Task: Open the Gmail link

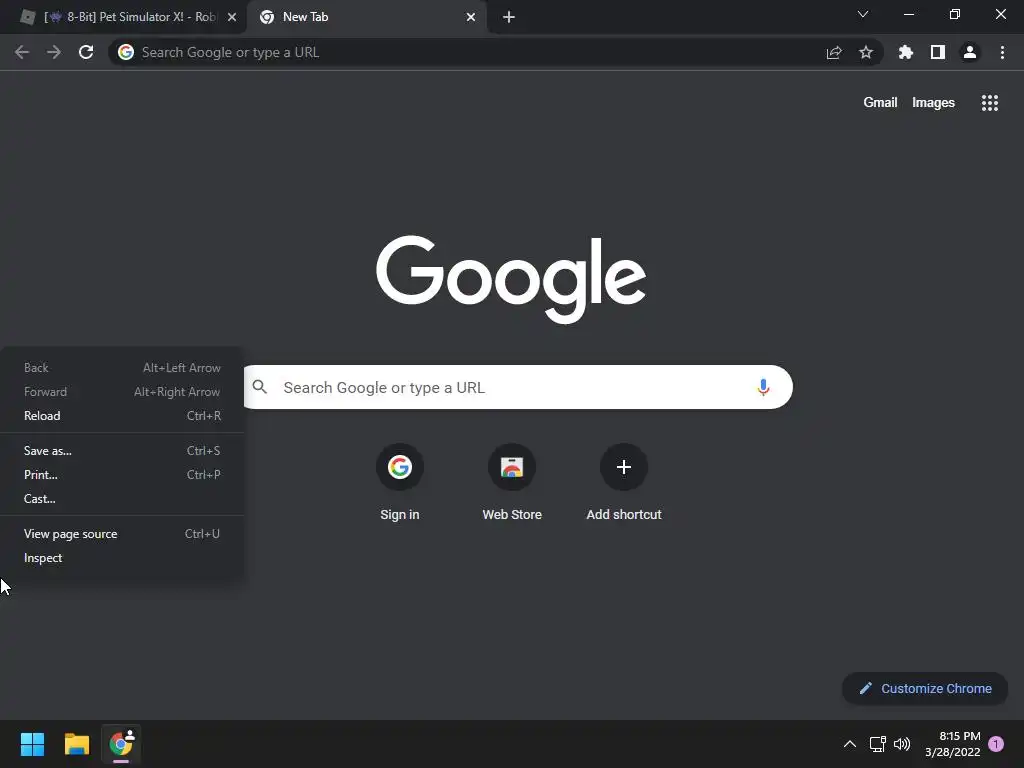Action: point(880,103)
